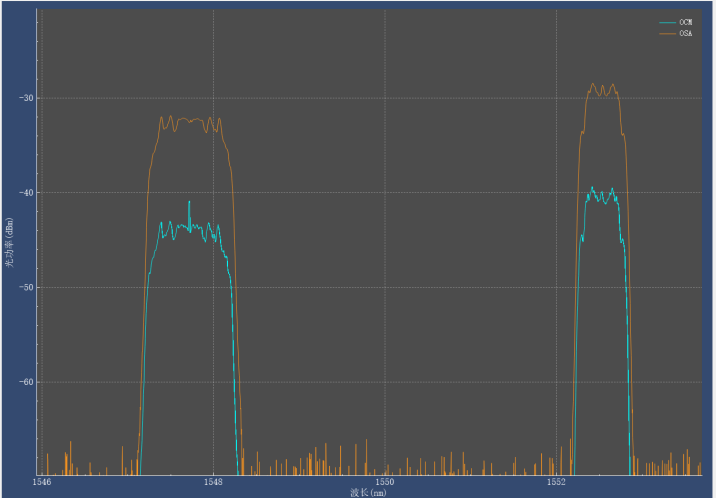
Task: Click the -40 y-axis tick label
Action: (24, 193)
